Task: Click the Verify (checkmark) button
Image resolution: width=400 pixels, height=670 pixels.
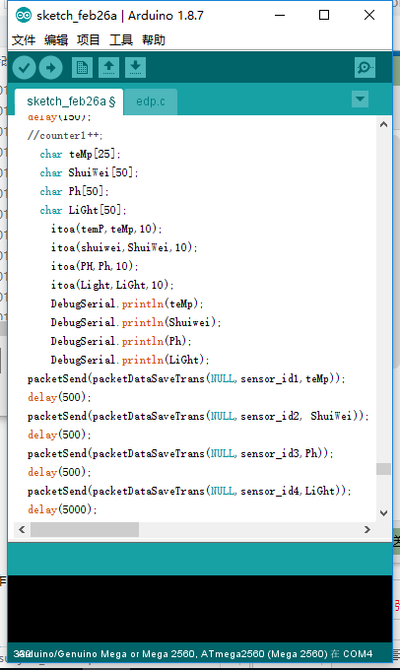Action: (x=24, y=68)
